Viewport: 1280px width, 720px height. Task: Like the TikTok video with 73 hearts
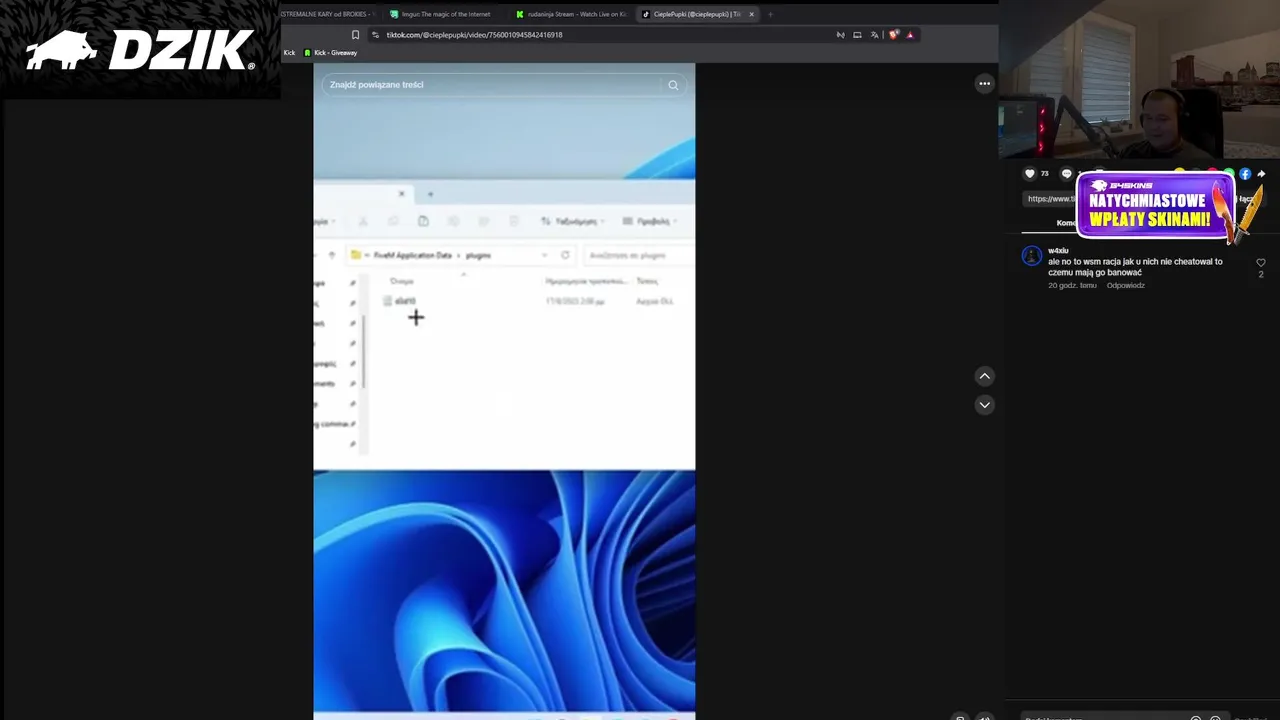[x=1029, y=174]
